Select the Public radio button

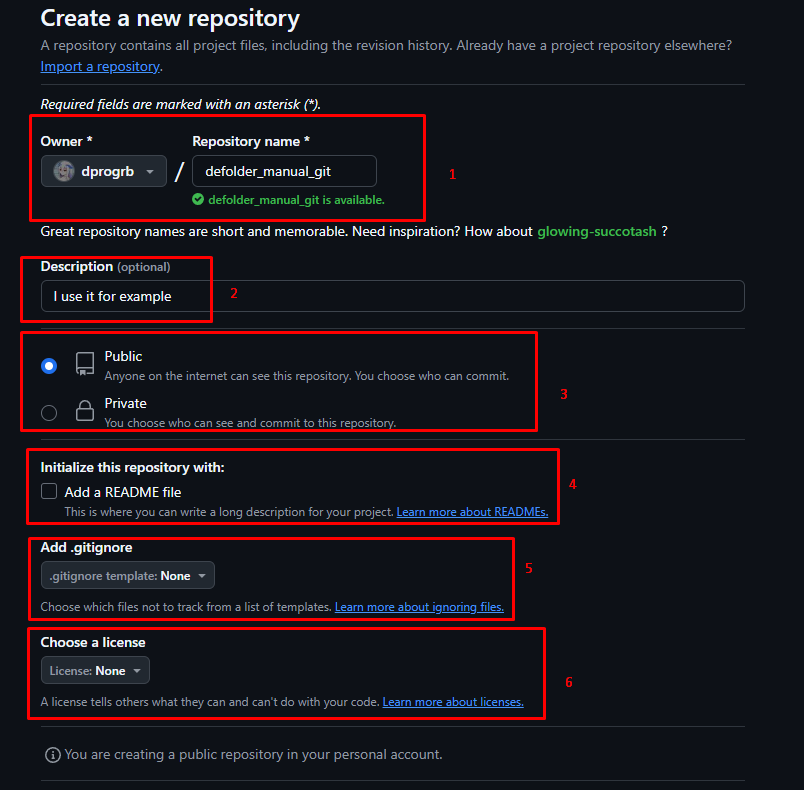click(49, 366)
